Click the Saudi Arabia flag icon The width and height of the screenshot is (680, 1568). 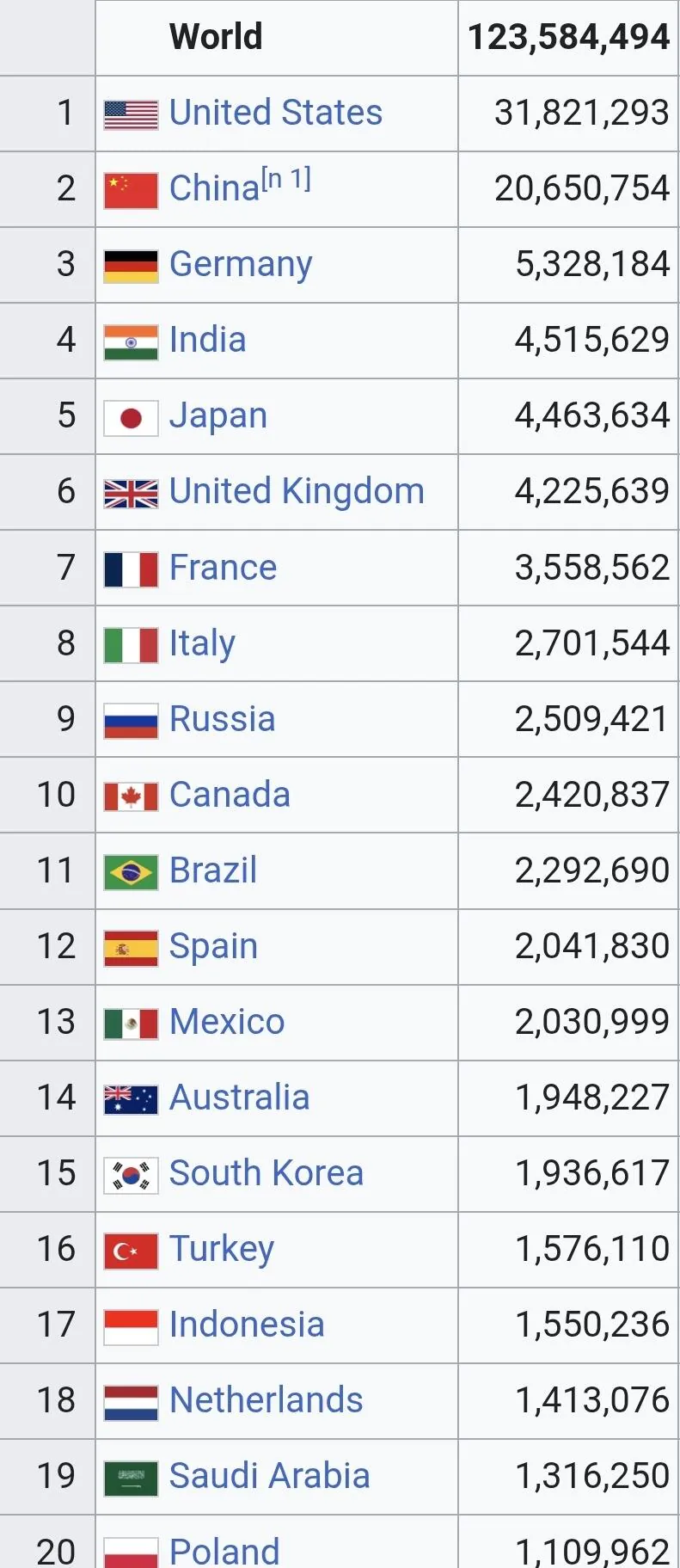click(131, 1478)
